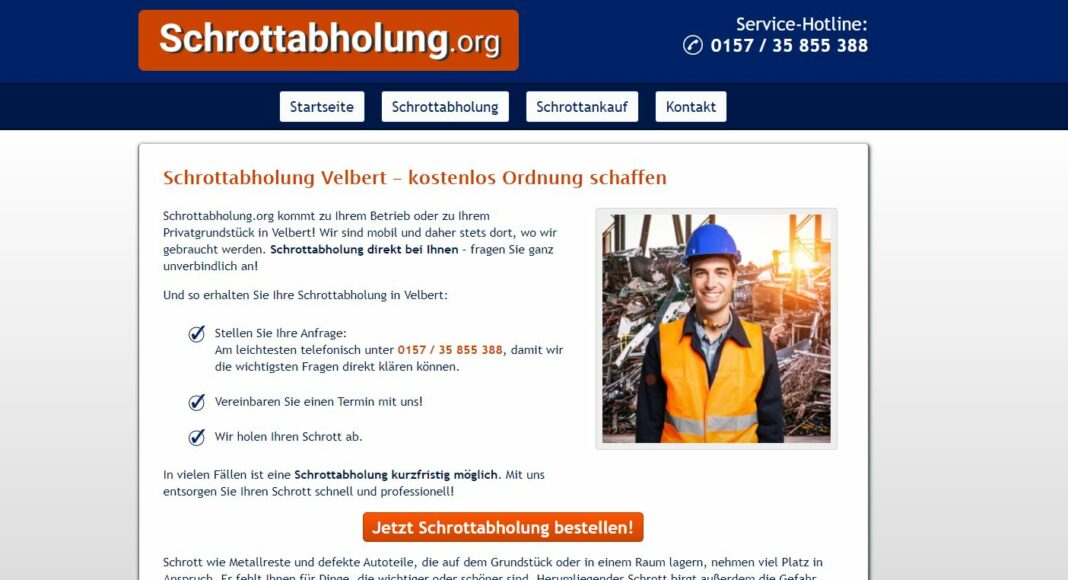Click the Service-Hotline label text
Viewport: 1068px width, 580px height.
802,24
